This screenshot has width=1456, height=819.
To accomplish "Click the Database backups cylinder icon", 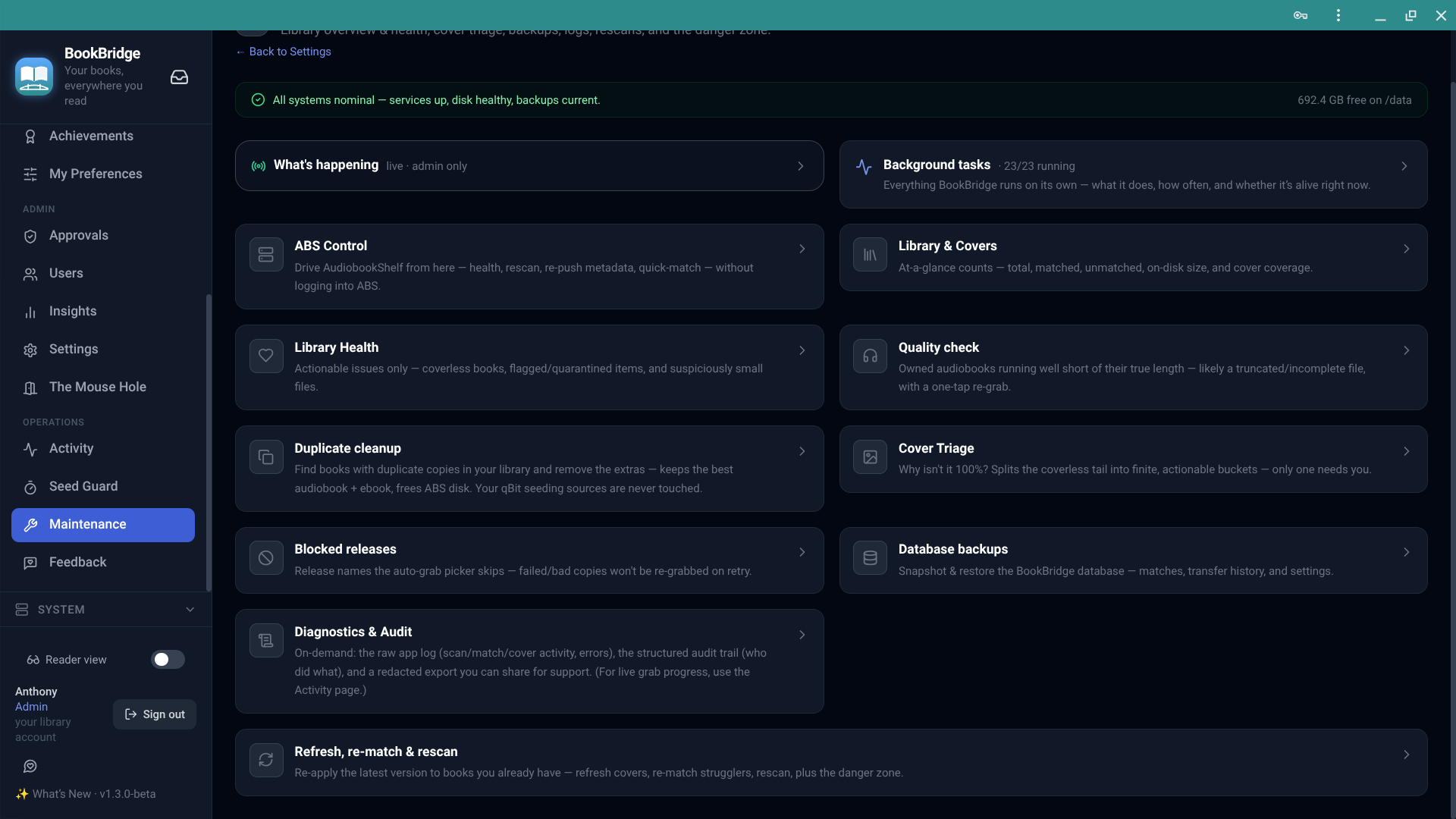I will tap(870, 557).
